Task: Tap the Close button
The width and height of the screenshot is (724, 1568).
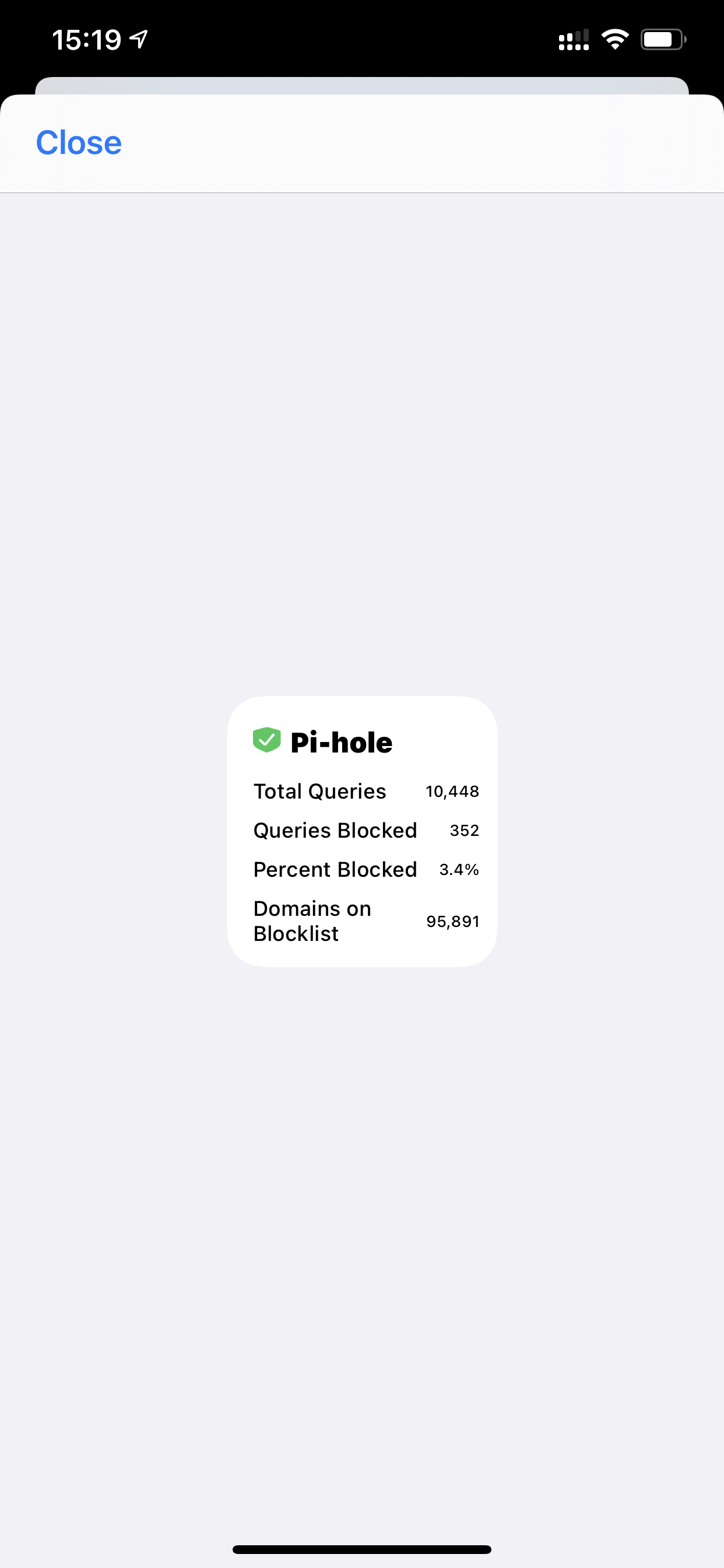Action: pyautogui.click(x=79, y=143)
